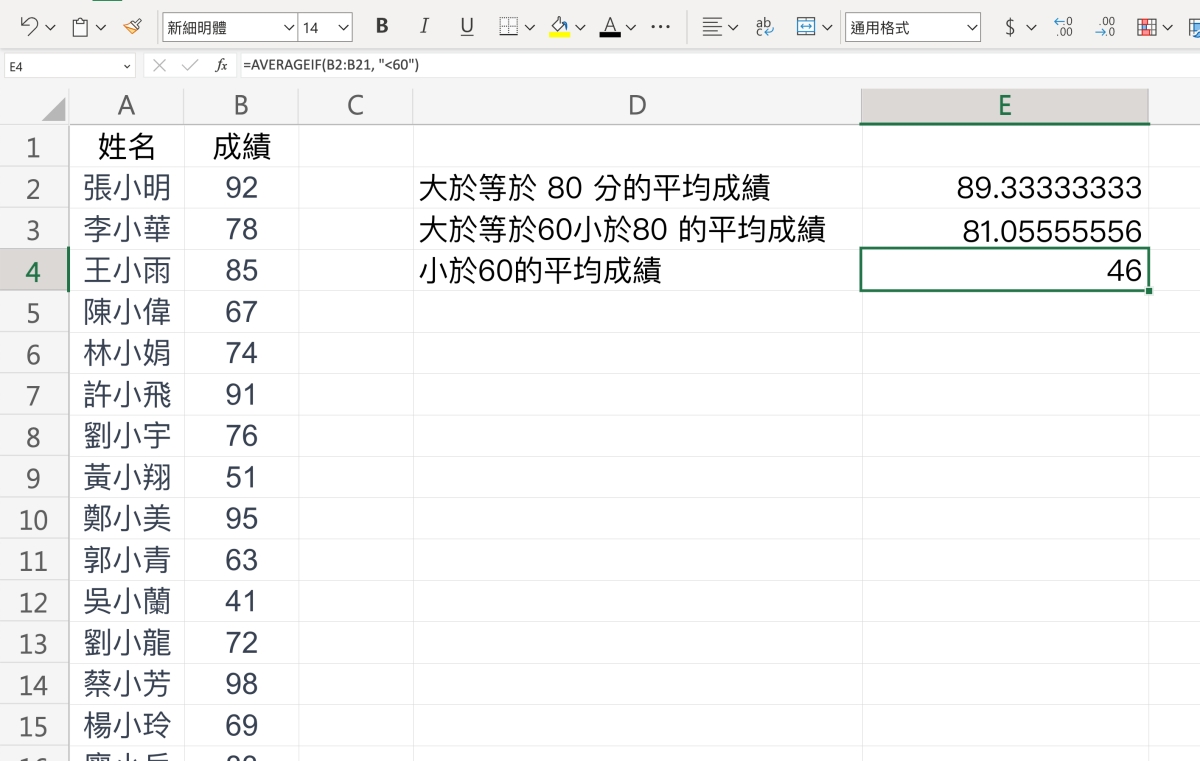The height and width of the screenshot is (761, 1200).
Task: Select row 4 header
Action: 34,271
